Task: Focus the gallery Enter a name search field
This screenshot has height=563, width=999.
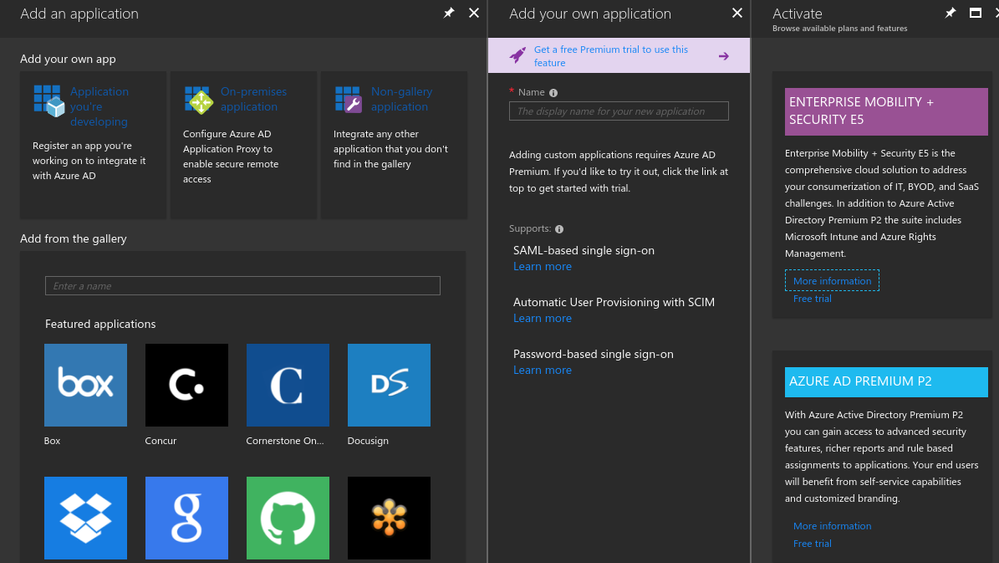Action: (x=243, y=285)
